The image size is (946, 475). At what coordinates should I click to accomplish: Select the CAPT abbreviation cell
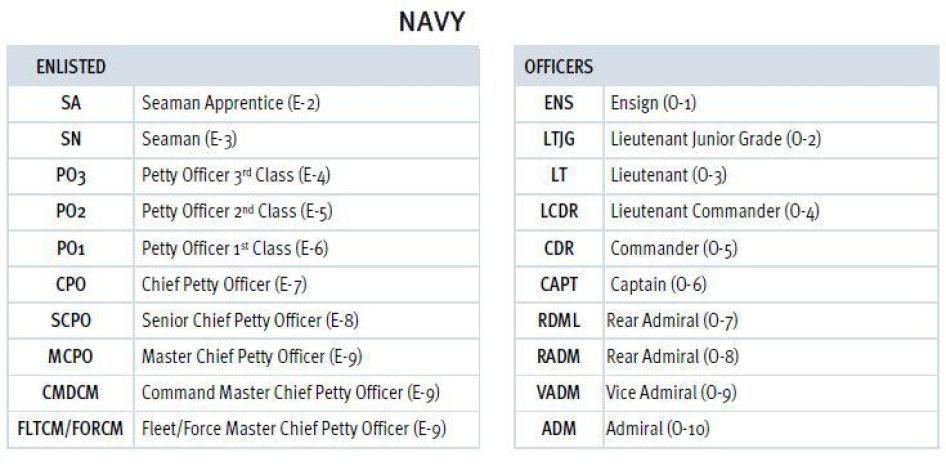pos(558,285)
